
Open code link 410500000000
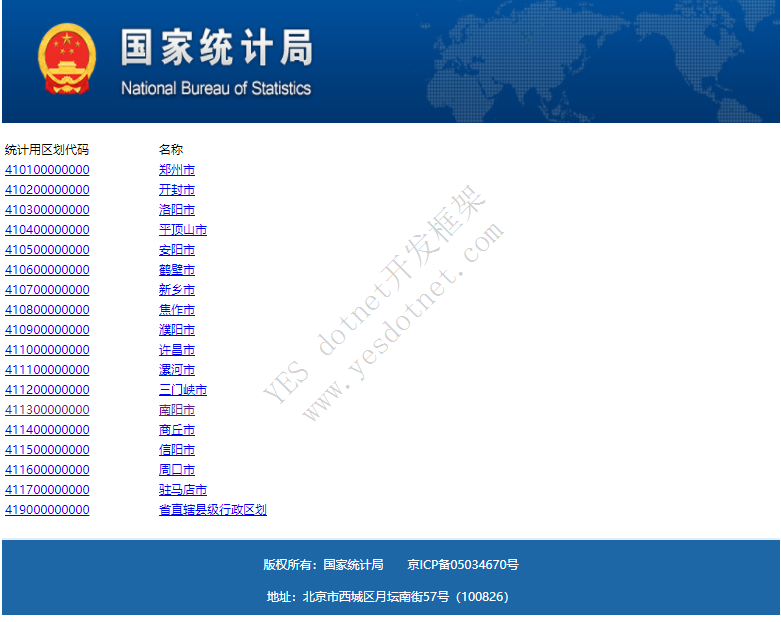47,249
